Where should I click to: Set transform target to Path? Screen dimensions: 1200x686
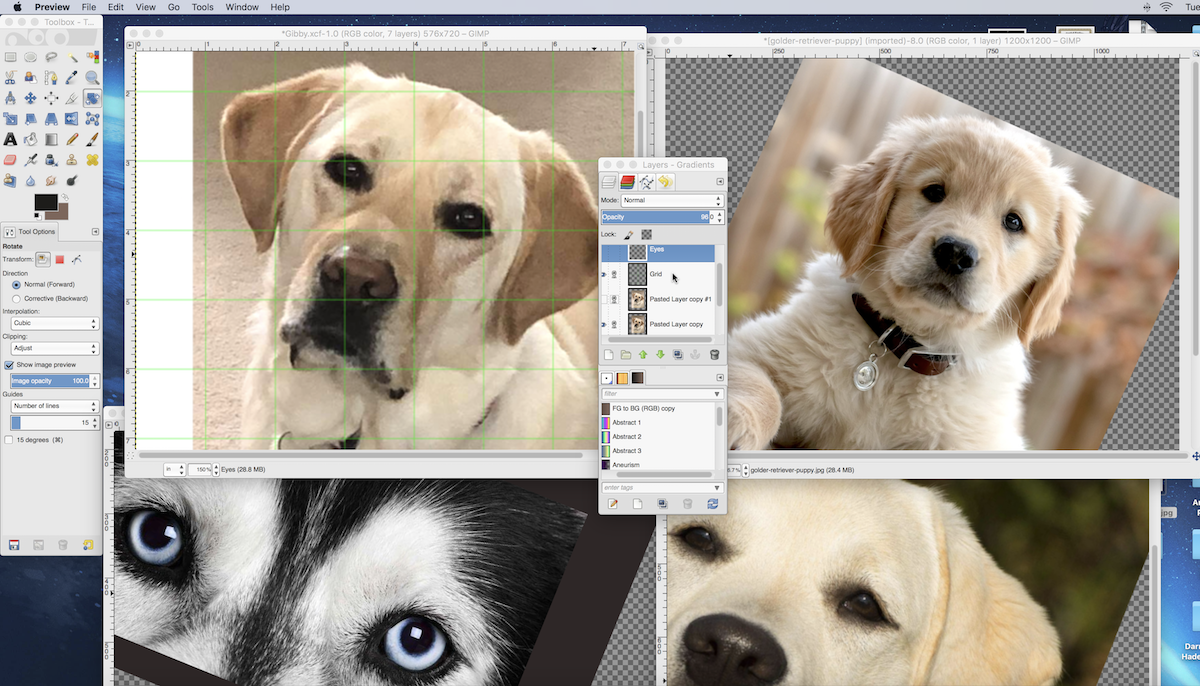[x=77, y=259]
